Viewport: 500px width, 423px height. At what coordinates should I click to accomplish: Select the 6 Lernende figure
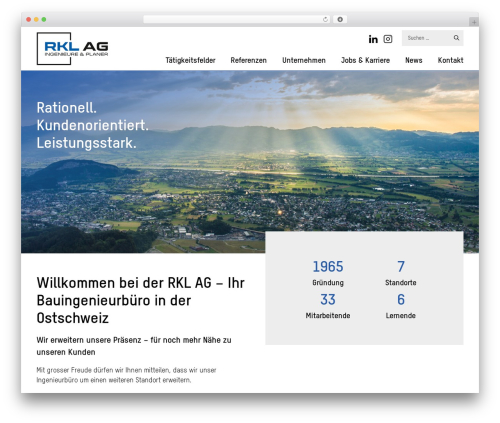(401, 306)
